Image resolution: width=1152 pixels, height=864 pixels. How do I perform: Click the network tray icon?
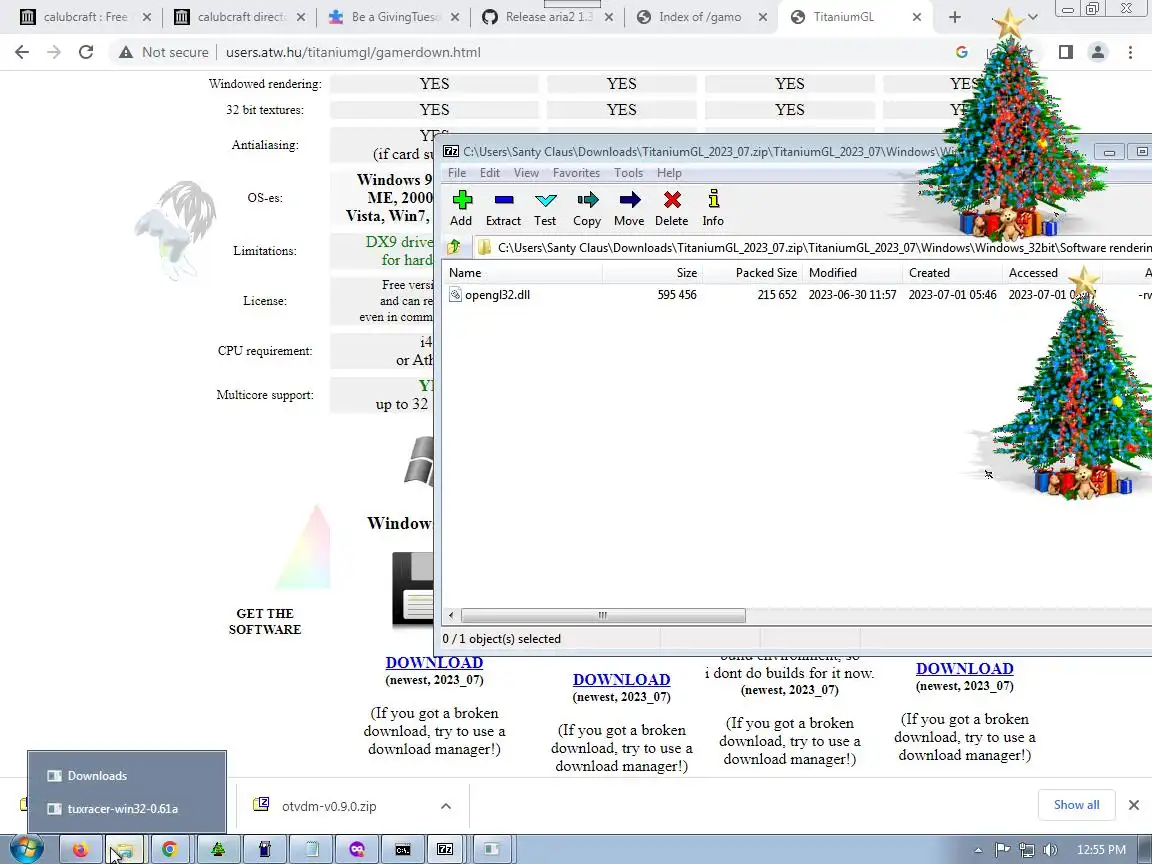pos(1026,850)
